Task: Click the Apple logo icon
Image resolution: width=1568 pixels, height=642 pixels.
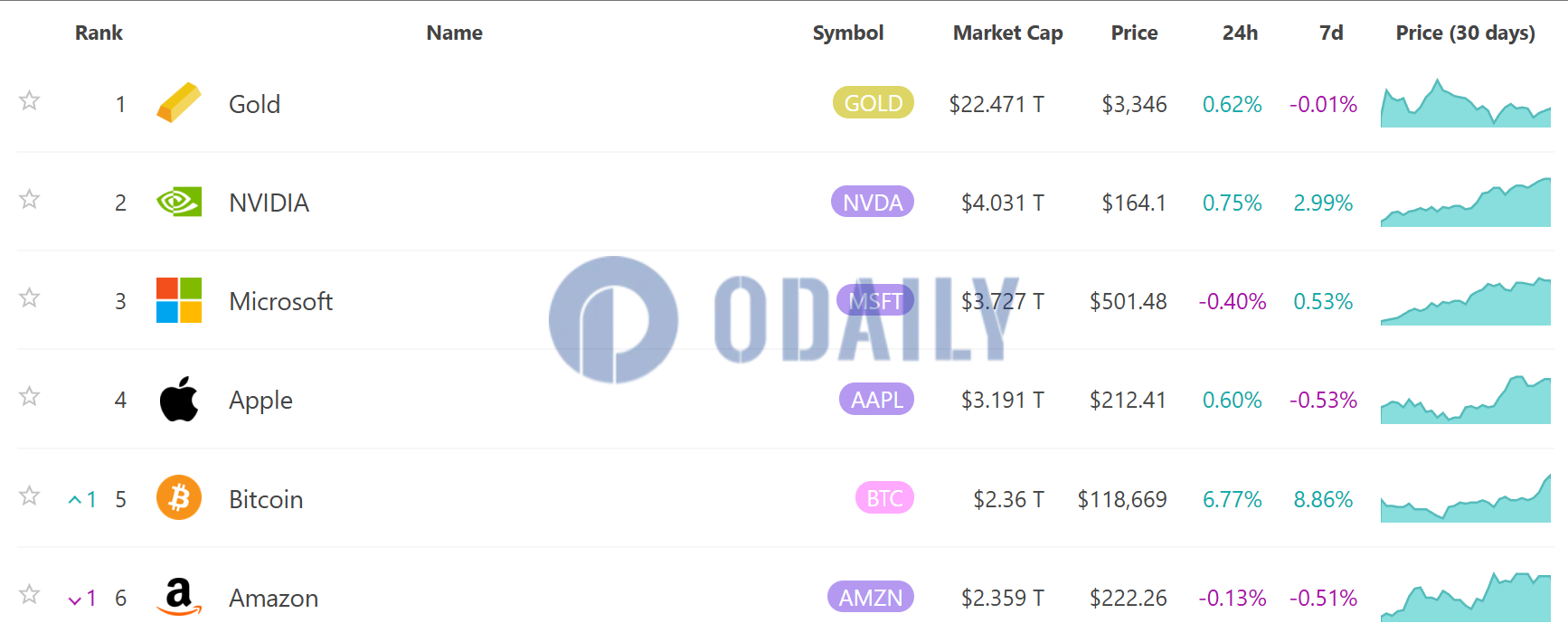Action: tap(179, 399)
